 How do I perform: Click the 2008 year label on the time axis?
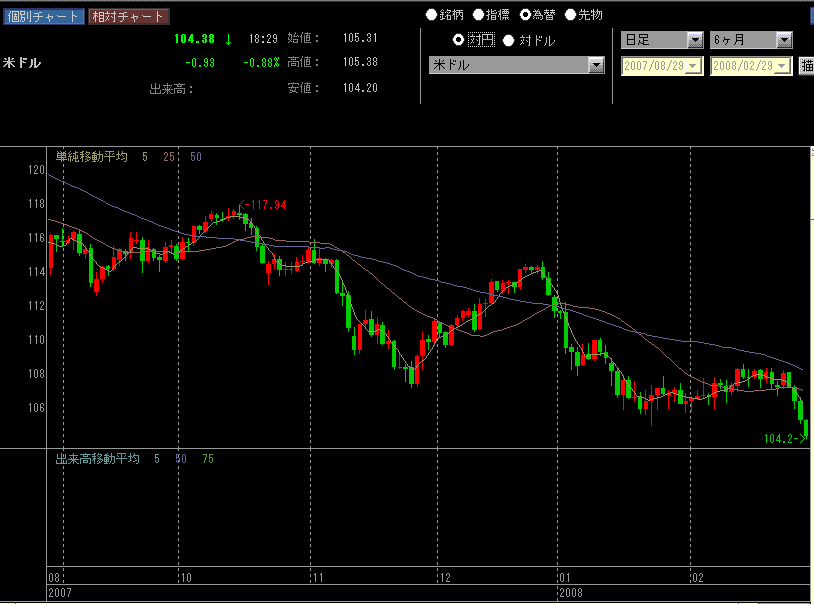pos(572,593)
